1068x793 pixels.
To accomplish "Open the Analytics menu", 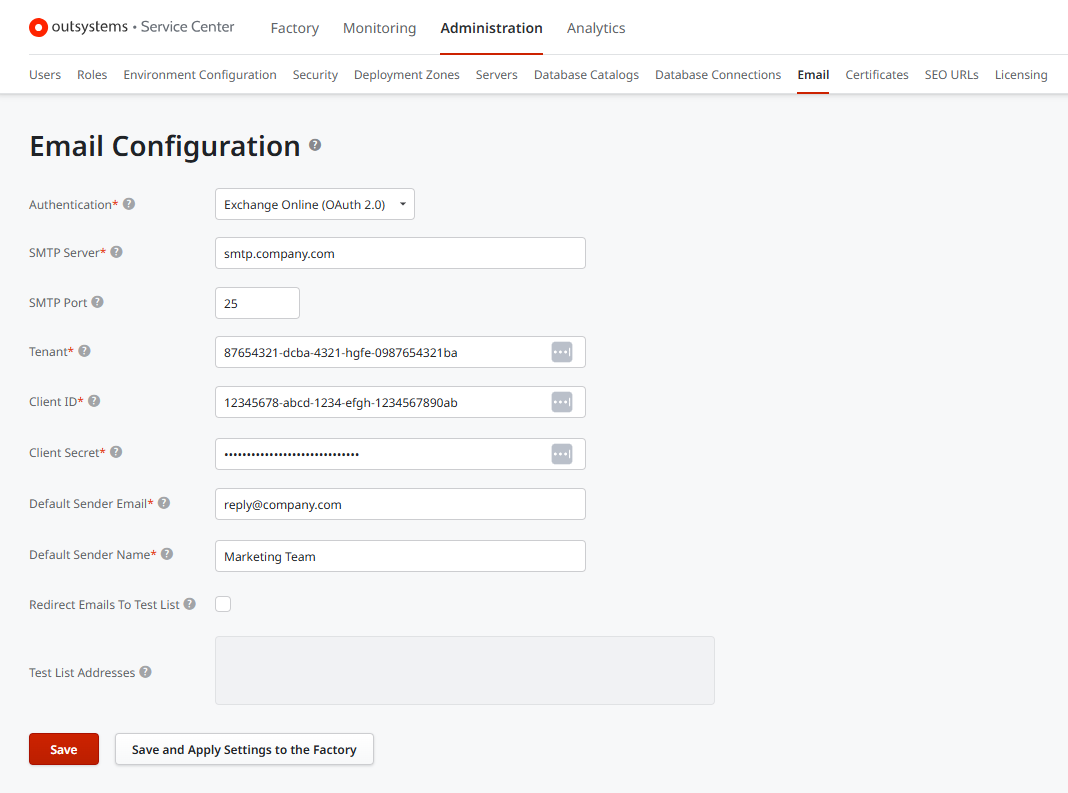I will pos(596,28).
